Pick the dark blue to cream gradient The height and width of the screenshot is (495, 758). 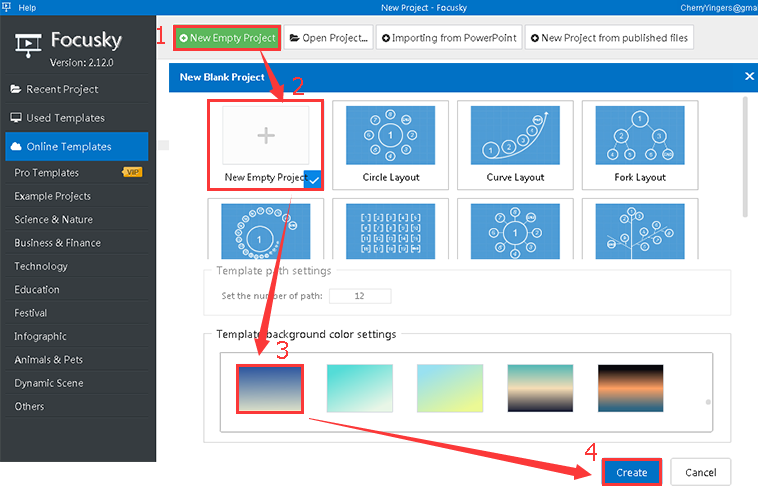(270, 389)
